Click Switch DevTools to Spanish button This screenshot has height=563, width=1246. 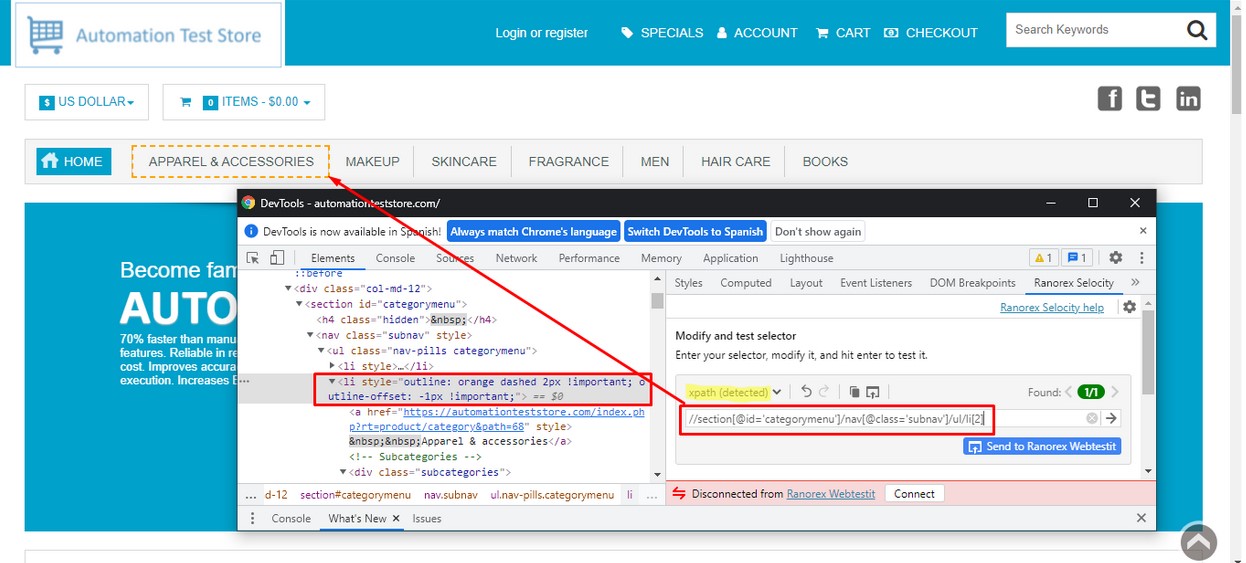tap(695, 231)
